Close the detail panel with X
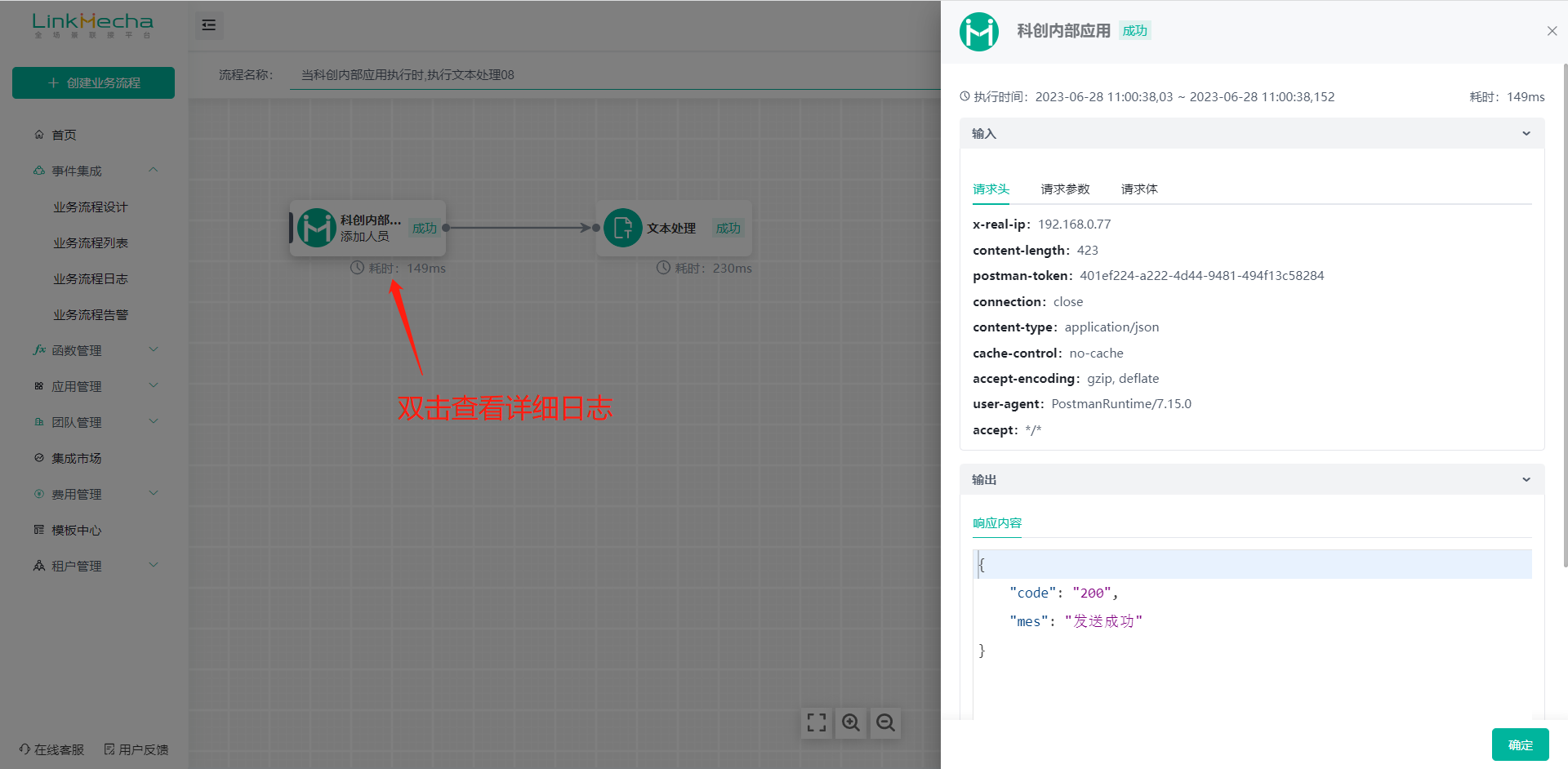 (x=1552, y=31)
